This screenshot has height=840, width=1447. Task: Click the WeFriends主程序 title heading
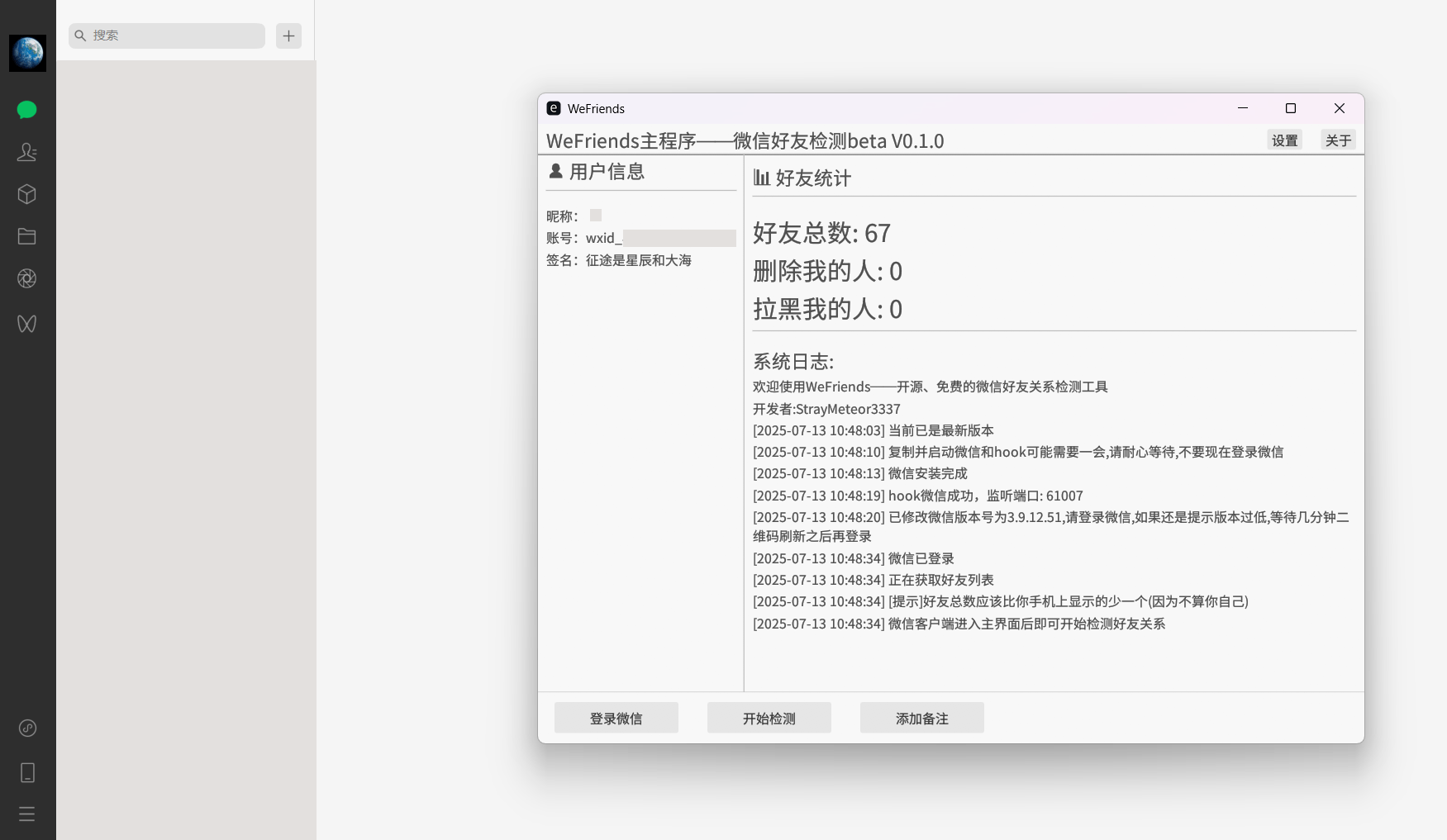click(x=745, y=141)
